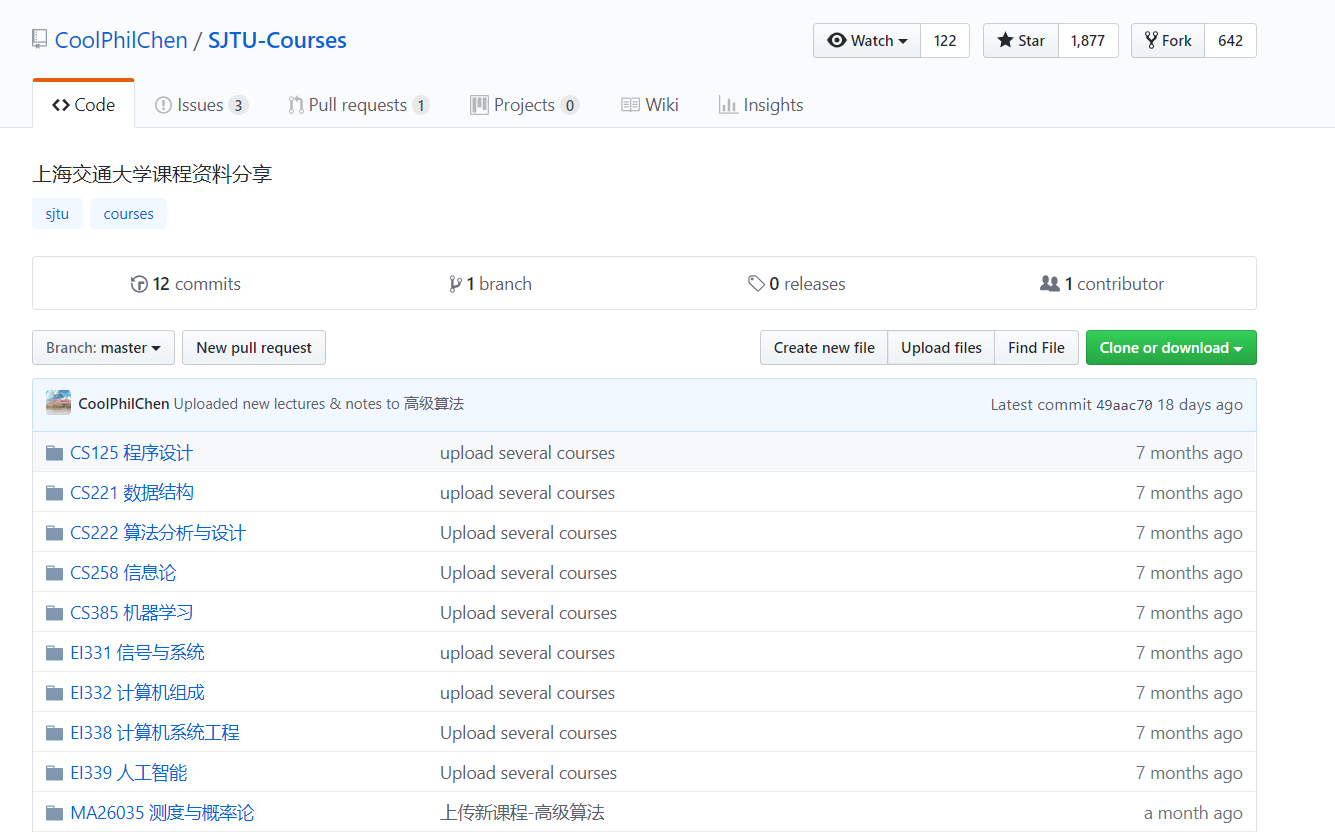Click the folder icon for EI339 人工智能
Viewport: 1335px width, 832px height.
pyautogui.click(x=54, y=773)
